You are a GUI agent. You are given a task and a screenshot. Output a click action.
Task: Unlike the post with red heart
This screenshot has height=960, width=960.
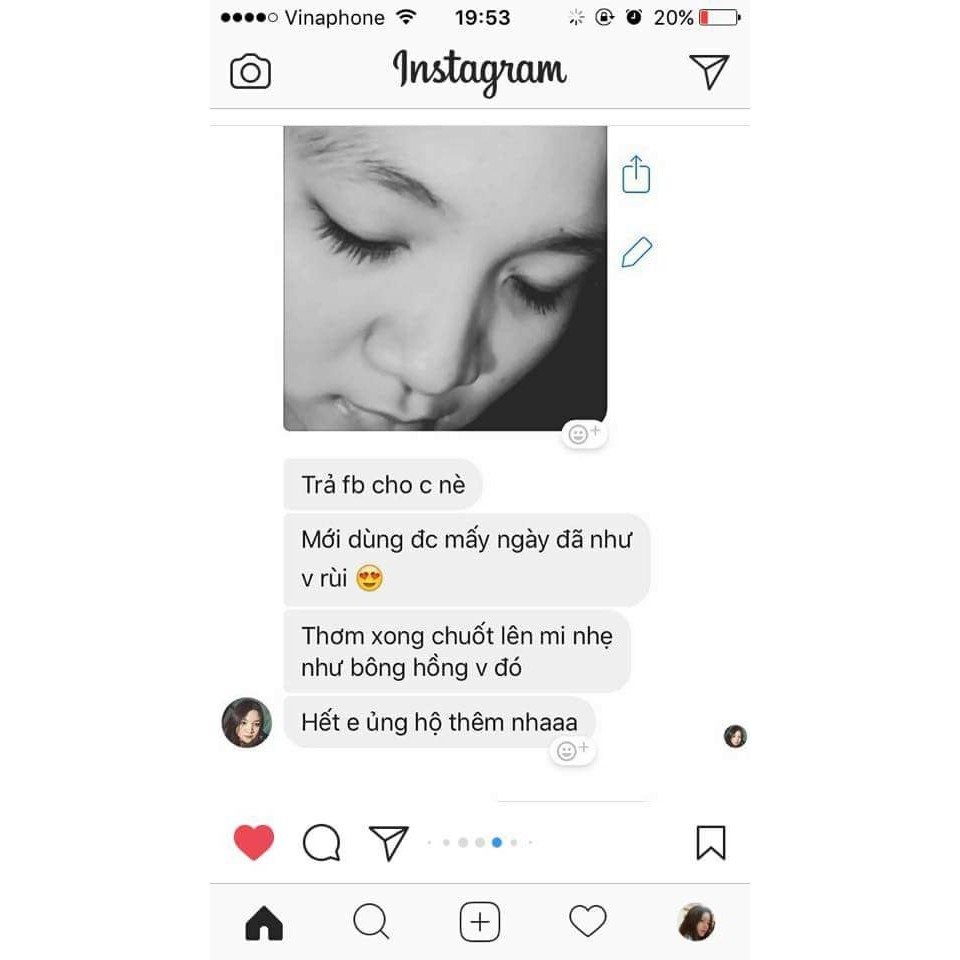(253, 842)
